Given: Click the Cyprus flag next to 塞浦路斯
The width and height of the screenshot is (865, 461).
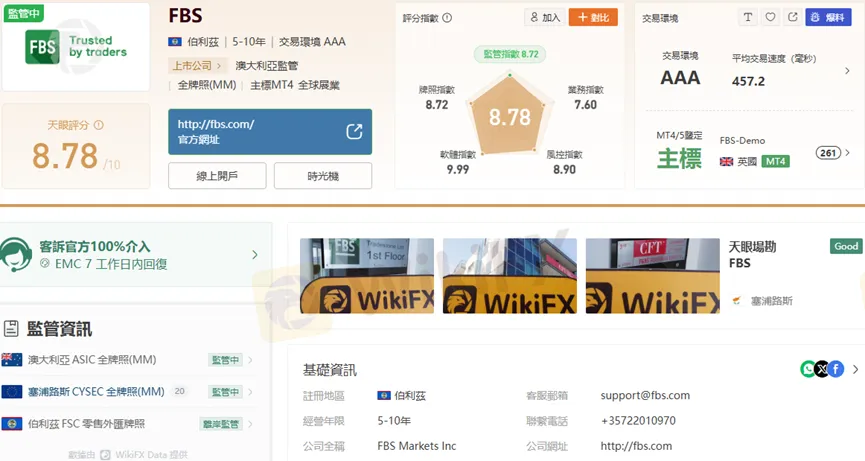Looking at the screenshot, I should tap(736, 301).
